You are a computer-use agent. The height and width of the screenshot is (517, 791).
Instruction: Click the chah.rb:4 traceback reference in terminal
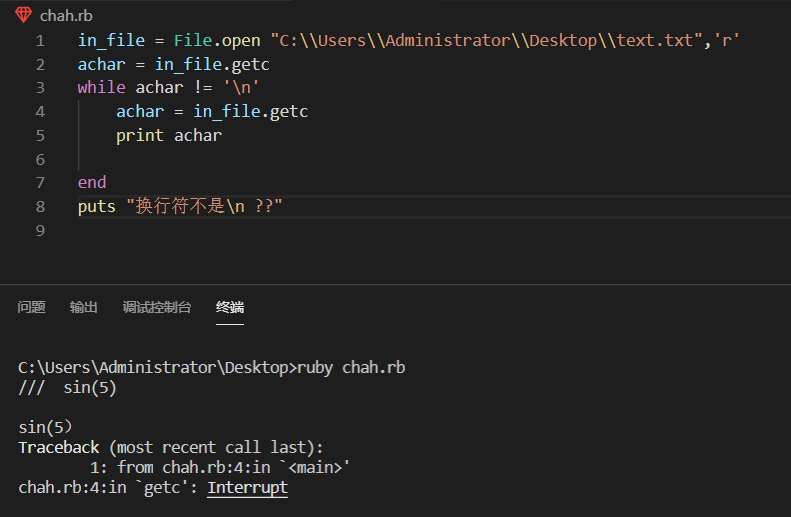coord(207,468)
